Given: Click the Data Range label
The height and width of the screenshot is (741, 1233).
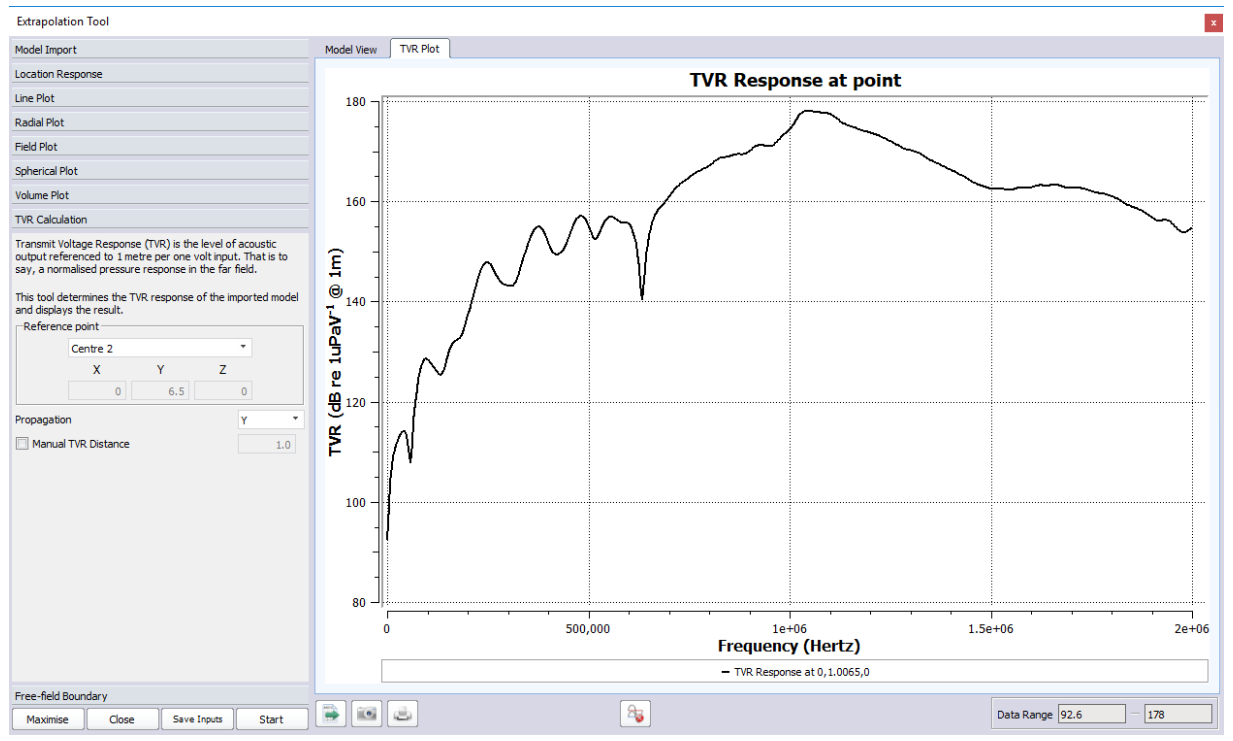Looking at the screenshot, I should pos(1024,714).
